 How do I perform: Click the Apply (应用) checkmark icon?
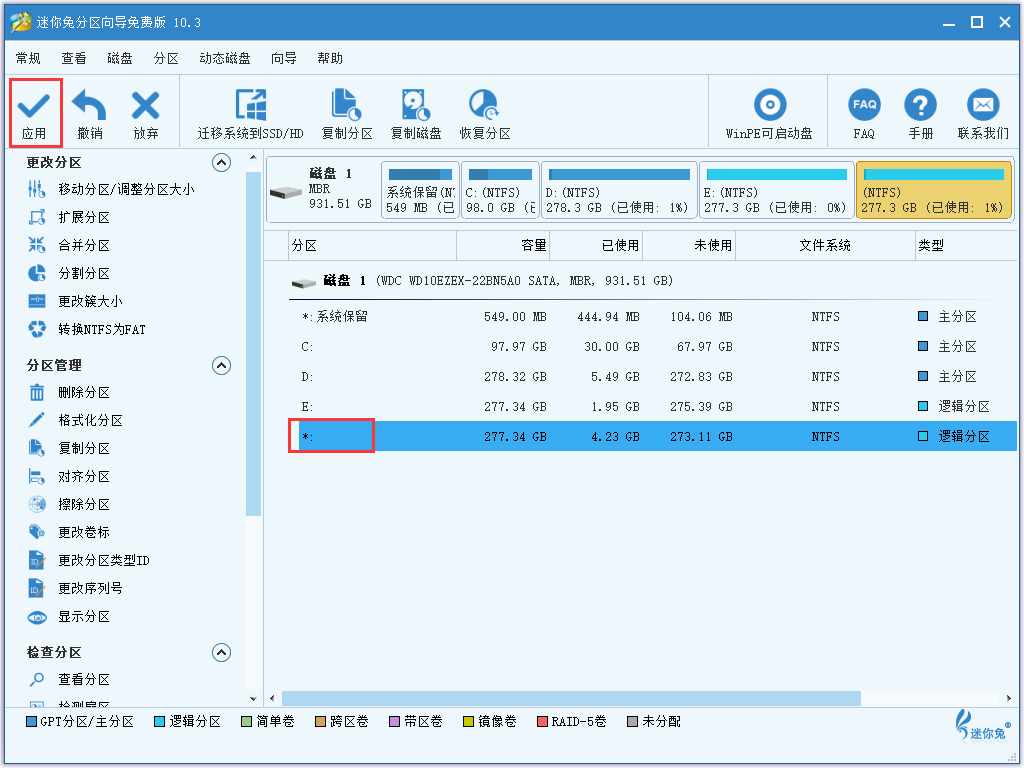point(34,106)
